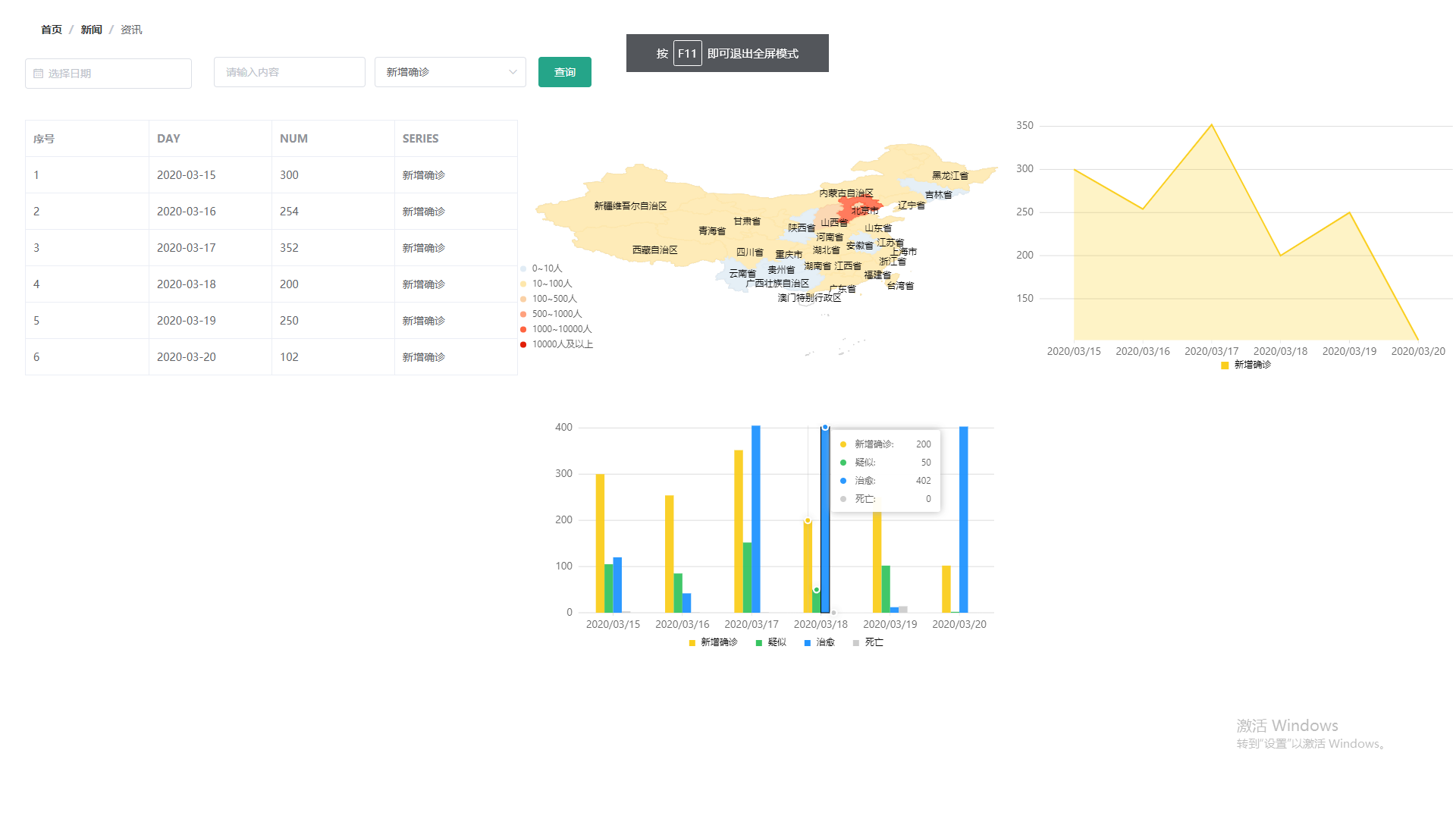Select the 0~10人 map legend dot
The image size is (1456, 819).
(x=523, y=268)
